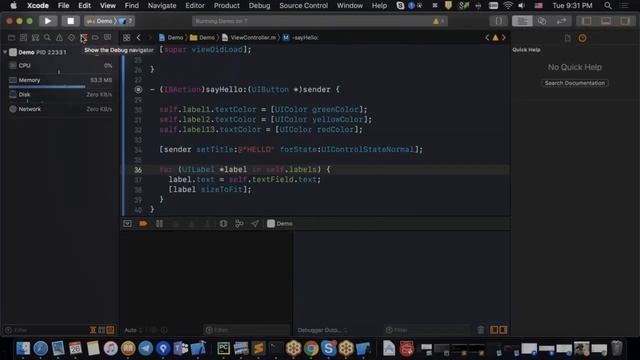Open the Demo scheme selector
Image resolution: width=640 pixels, height=360 pixels.
[x=101, y=21]
